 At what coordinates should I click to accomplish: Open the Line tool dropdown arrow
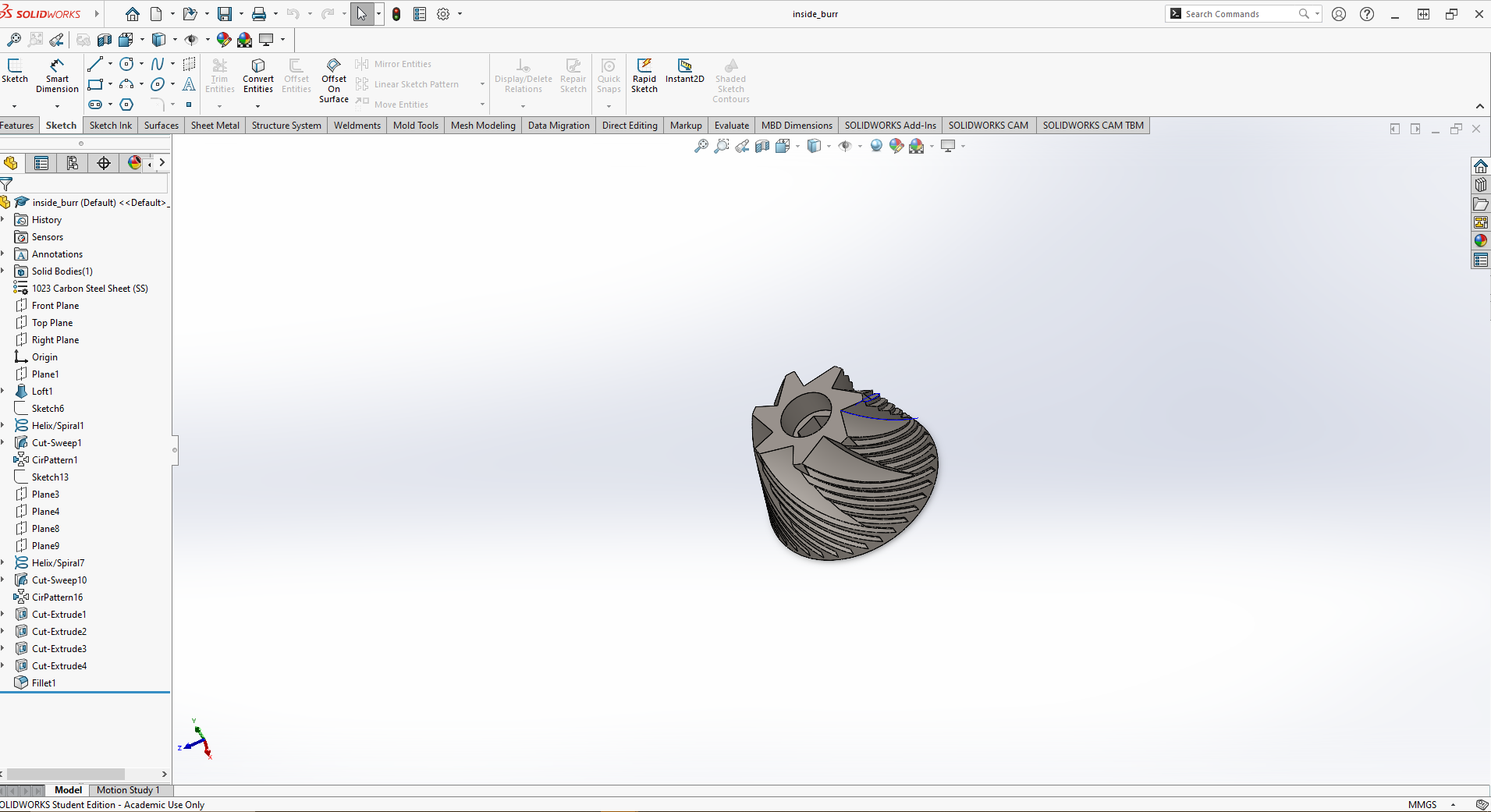tap(110, 64)
